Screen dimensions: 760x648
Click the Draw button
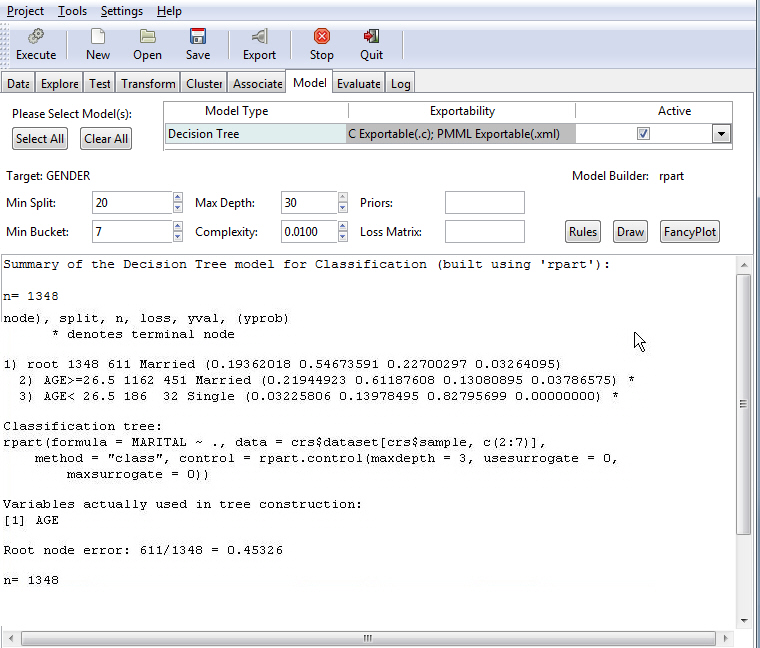coord(630,232)
